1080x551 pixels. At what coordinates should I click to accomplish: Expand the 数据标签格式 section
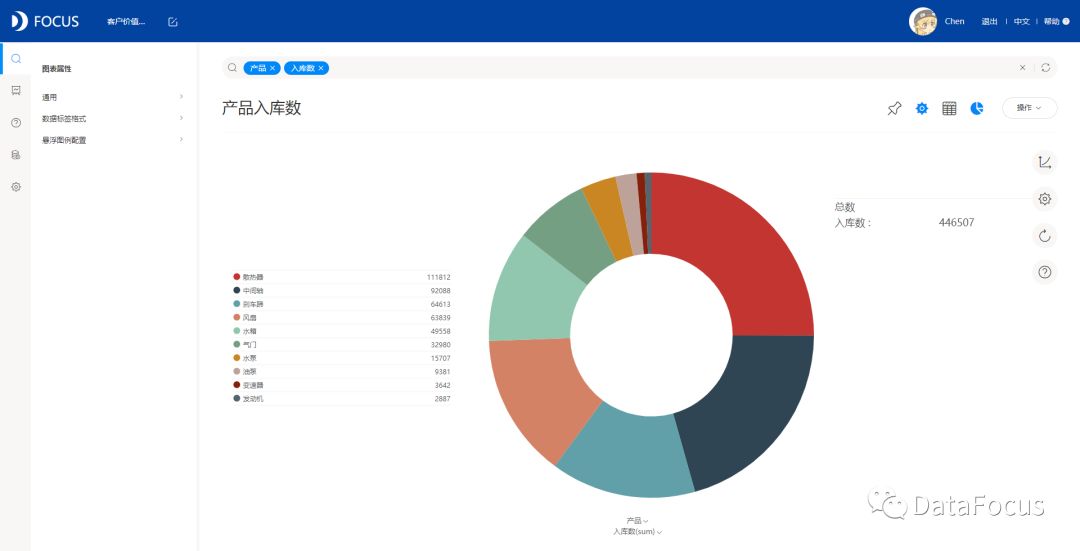[112, 118]
